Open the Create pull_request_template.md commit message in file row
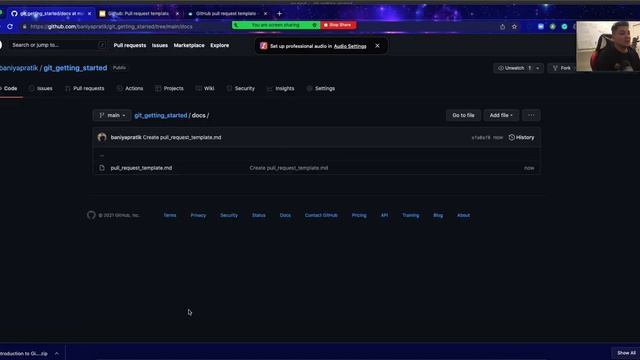 coord(289,168)
